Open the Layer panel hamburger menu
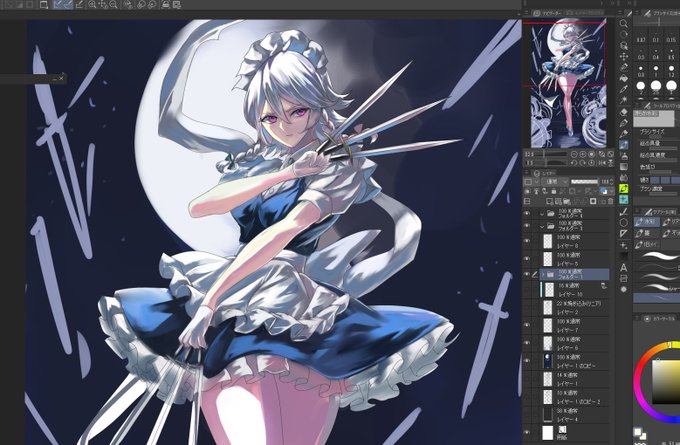 (x=527, y=173)
